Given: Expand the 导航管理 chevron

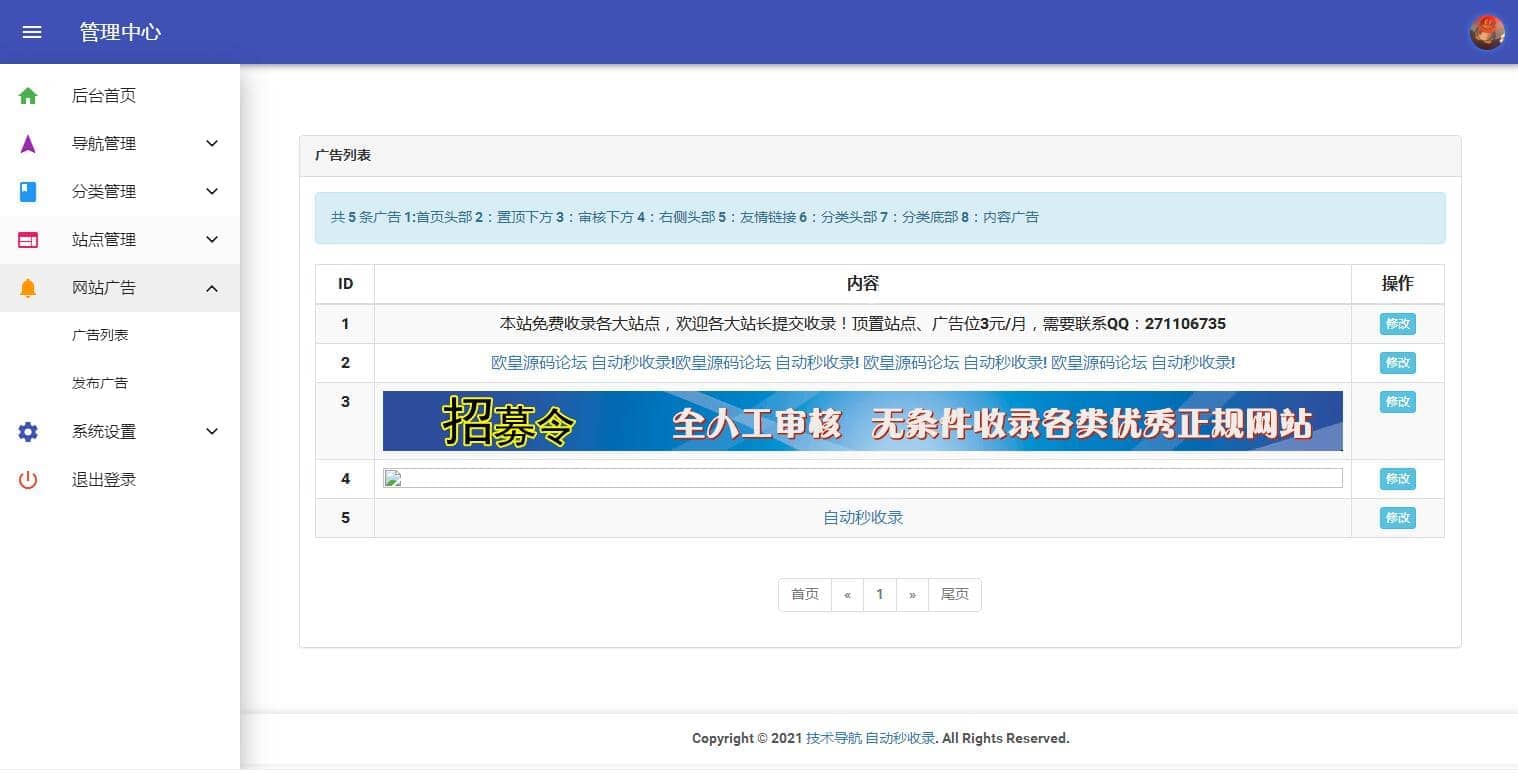Looking at the screenshot, I should pos(212,144).
